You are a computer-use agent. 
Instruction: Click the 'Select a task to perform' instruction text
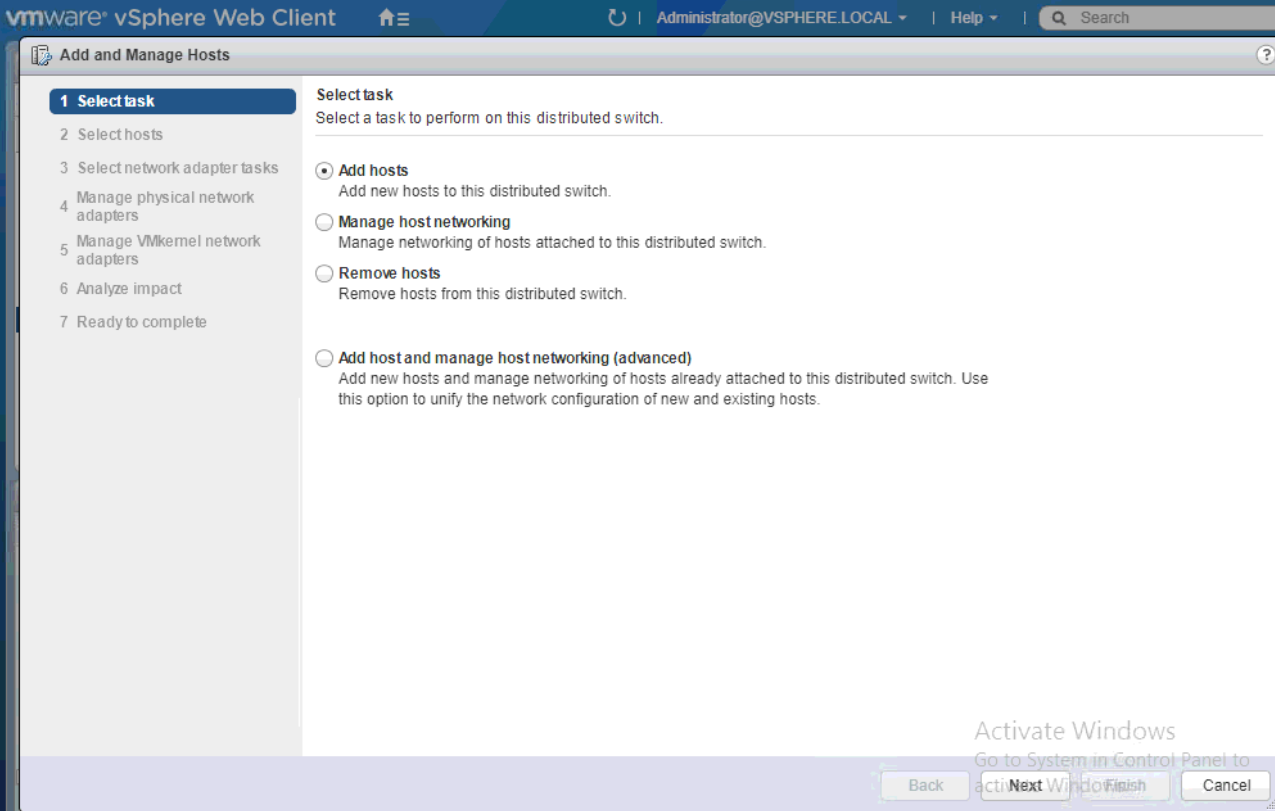pyautogui.click(x=489, y=118)
